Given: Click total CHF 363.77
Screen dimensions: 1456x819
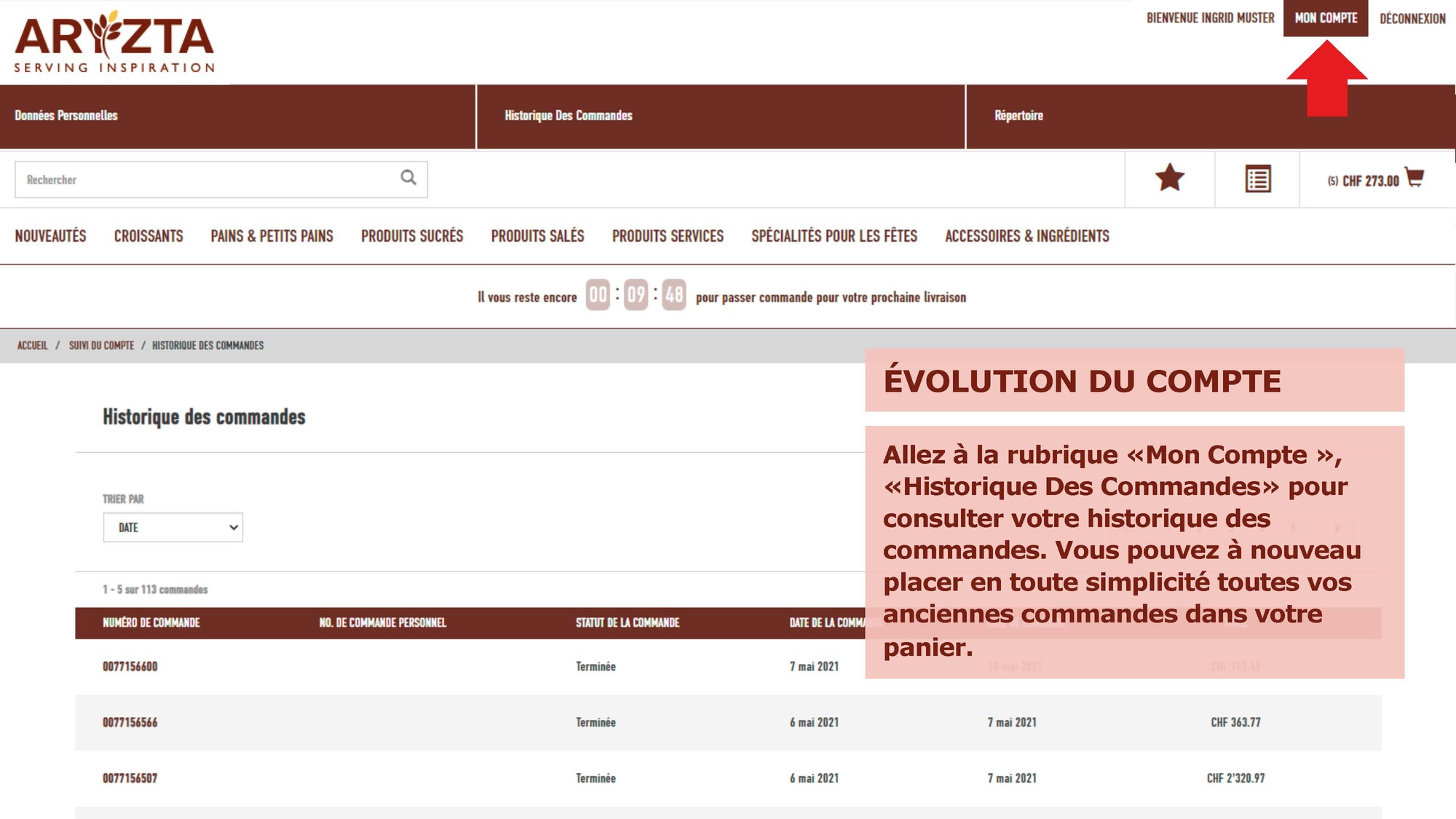Looking at the screenshot, I should 1235,722.
